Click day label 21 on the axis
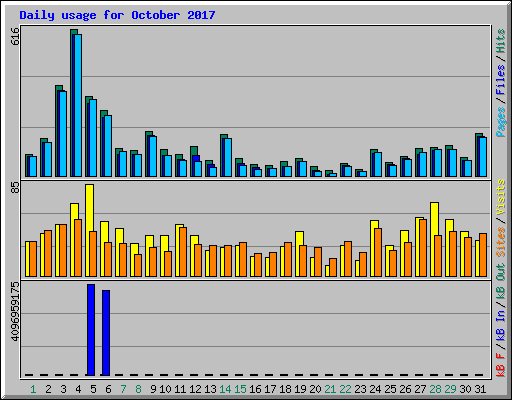 pos(330,389)
